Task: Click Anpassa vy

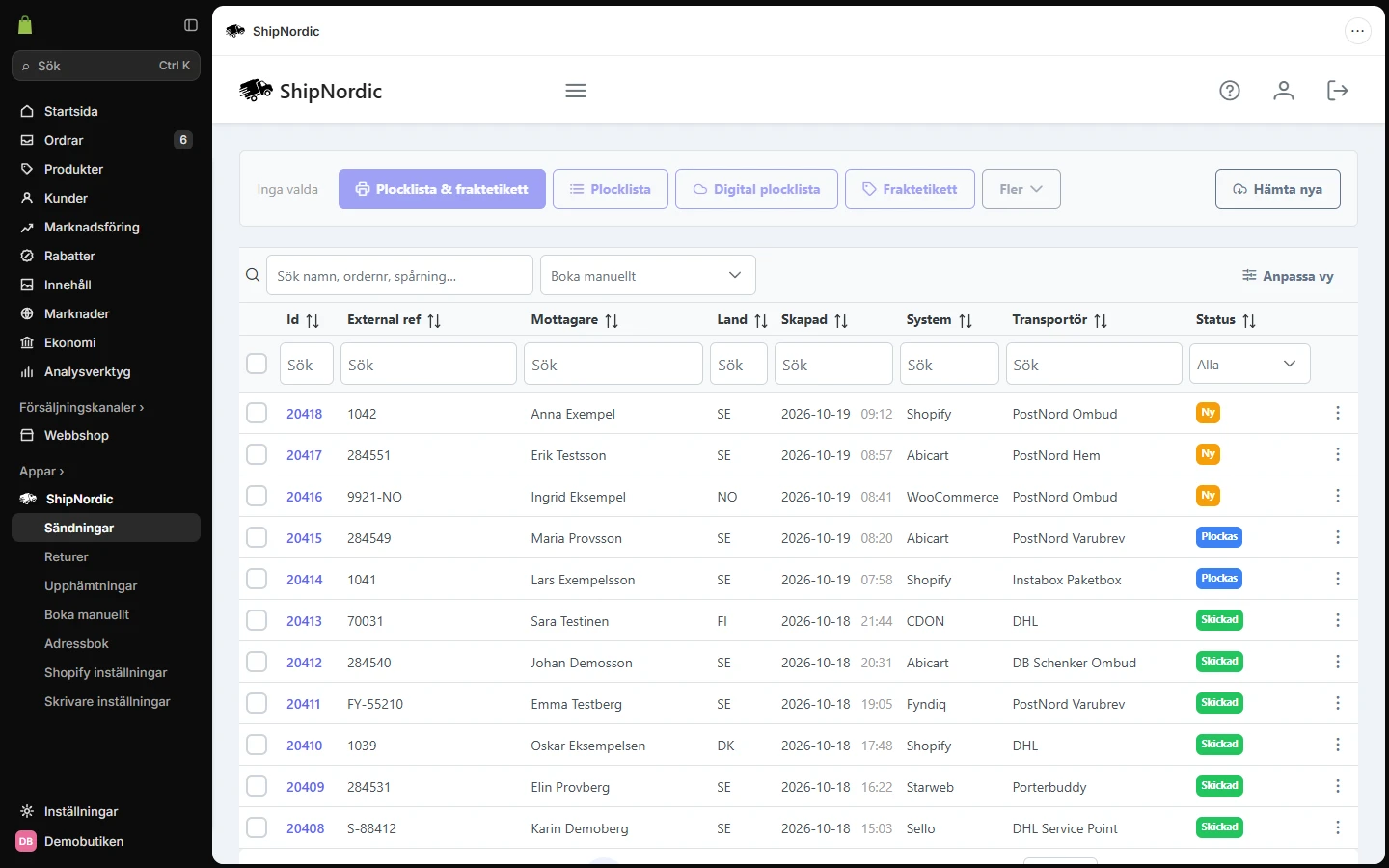Action: click(1288, 276)
